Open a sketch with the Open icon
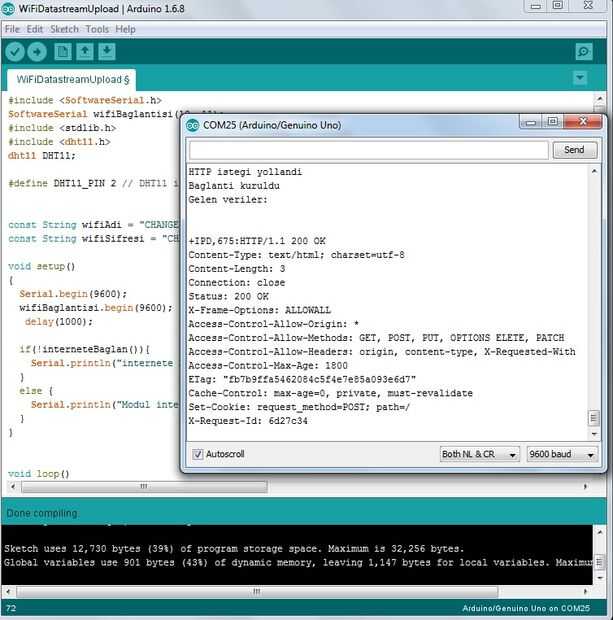 (x=85, y=51)
